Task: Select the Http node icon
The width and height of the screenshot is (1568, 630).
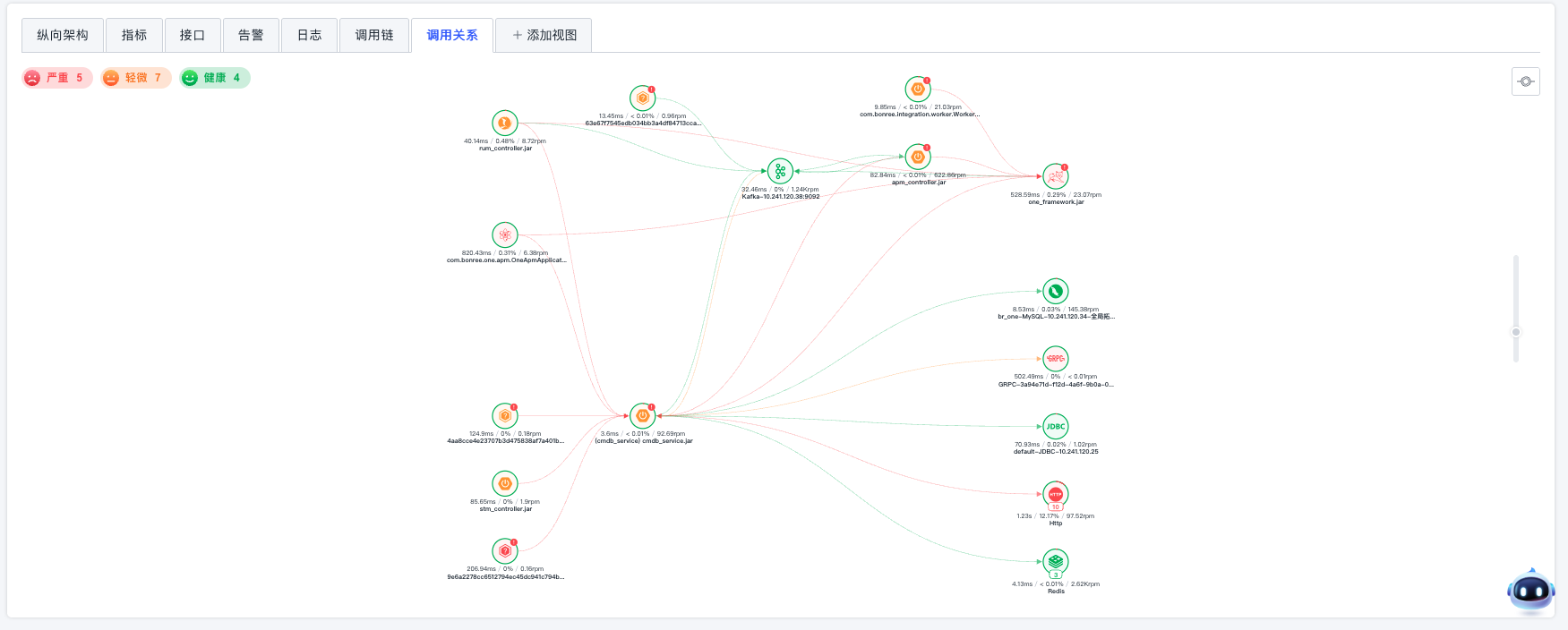Action: [x=1056, y=494]
